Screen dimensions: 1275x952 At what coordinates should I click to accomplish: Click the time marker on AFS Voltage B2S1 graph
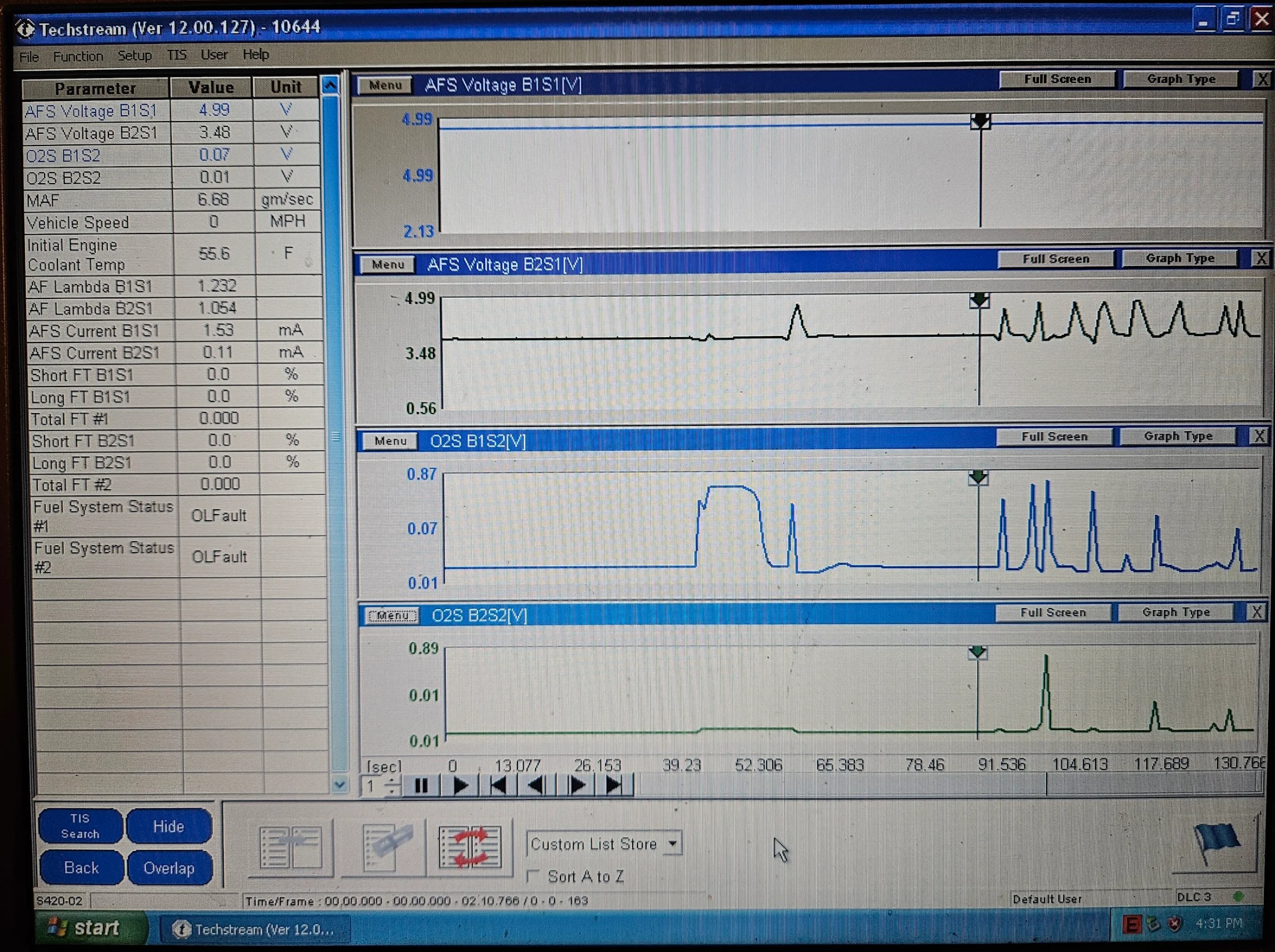979,300
